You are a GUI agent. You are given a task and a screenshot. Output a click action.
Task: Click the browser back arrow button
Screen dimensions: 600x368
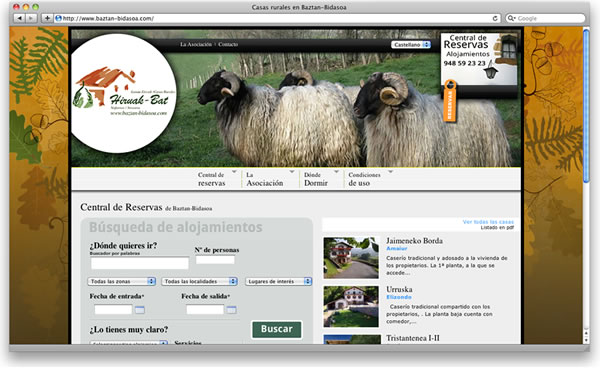click(x=20, y=18)
